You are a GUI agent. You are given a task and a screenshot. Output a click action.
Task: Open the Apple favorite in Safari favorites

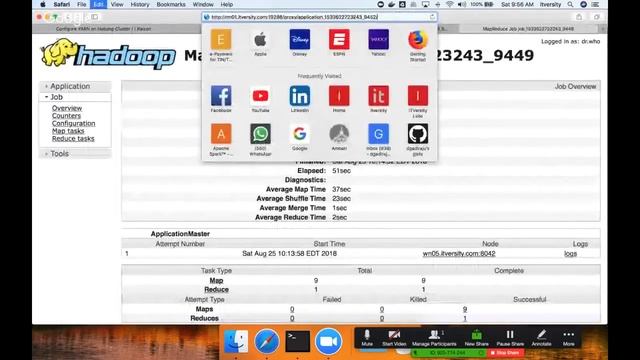[260, 40]
